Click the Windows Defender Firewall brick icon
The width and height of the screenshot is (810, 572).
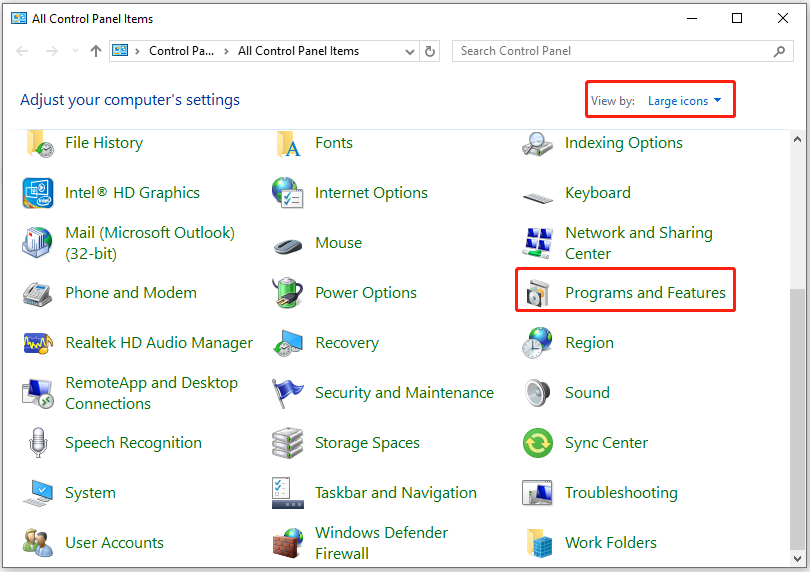tap(288, 543)
